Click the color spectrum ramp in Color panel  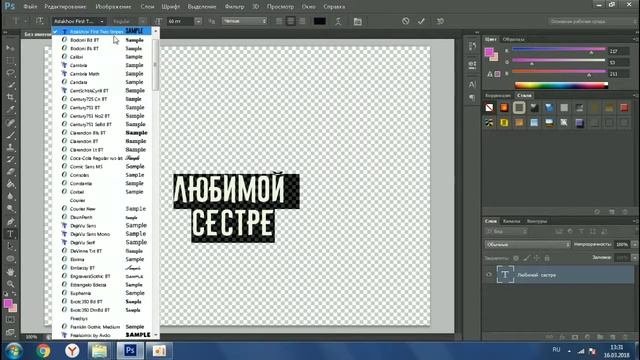pos(561,85)
